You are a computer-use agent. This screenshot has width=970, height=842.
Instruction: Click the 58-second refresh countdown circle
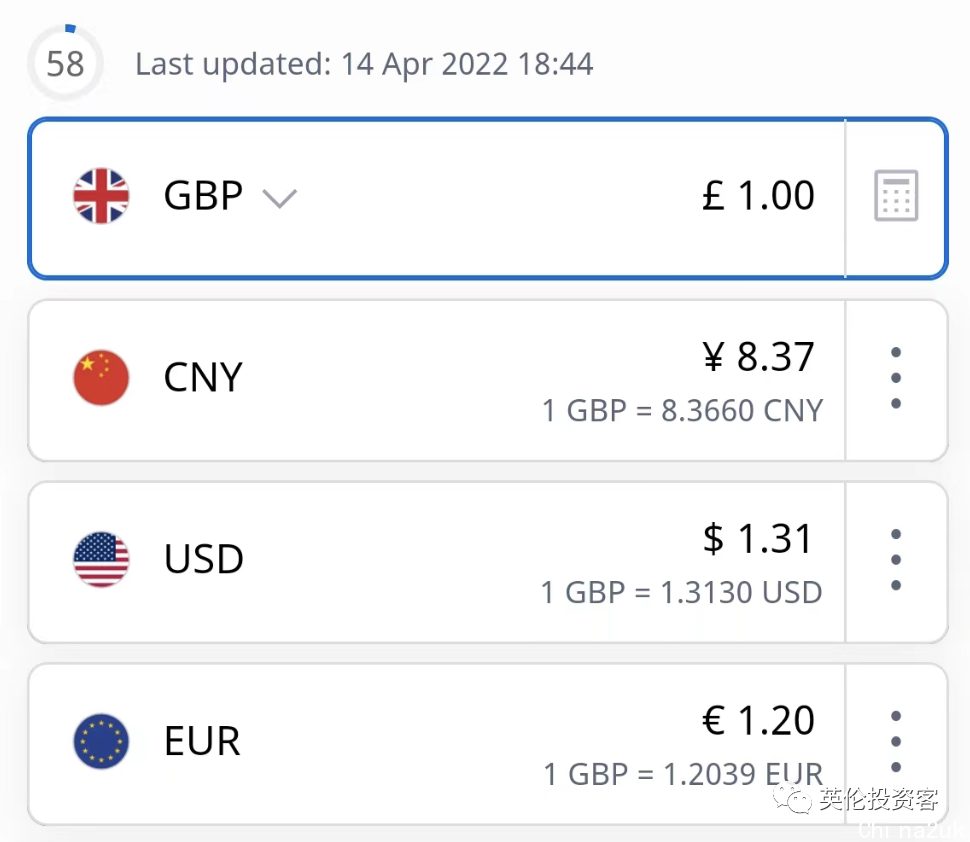(x=65, y=65)
